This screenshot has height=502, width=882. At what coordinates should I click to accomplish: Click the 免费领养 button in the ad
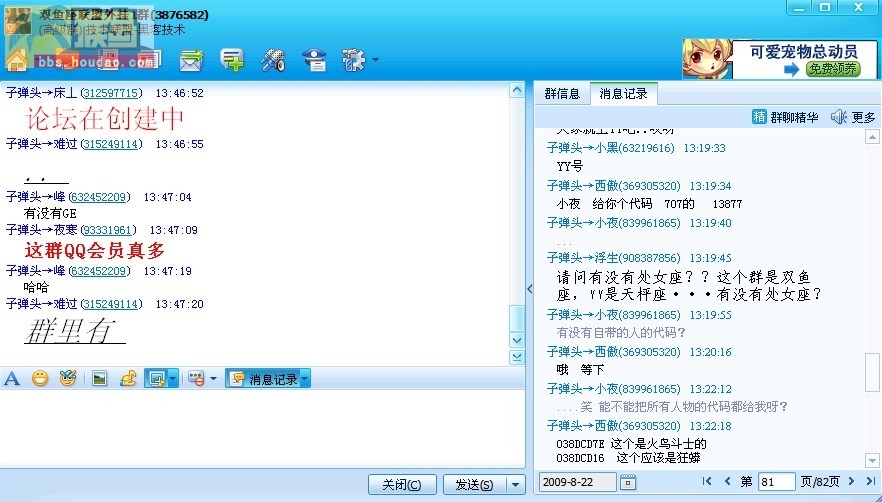point(833,69)
